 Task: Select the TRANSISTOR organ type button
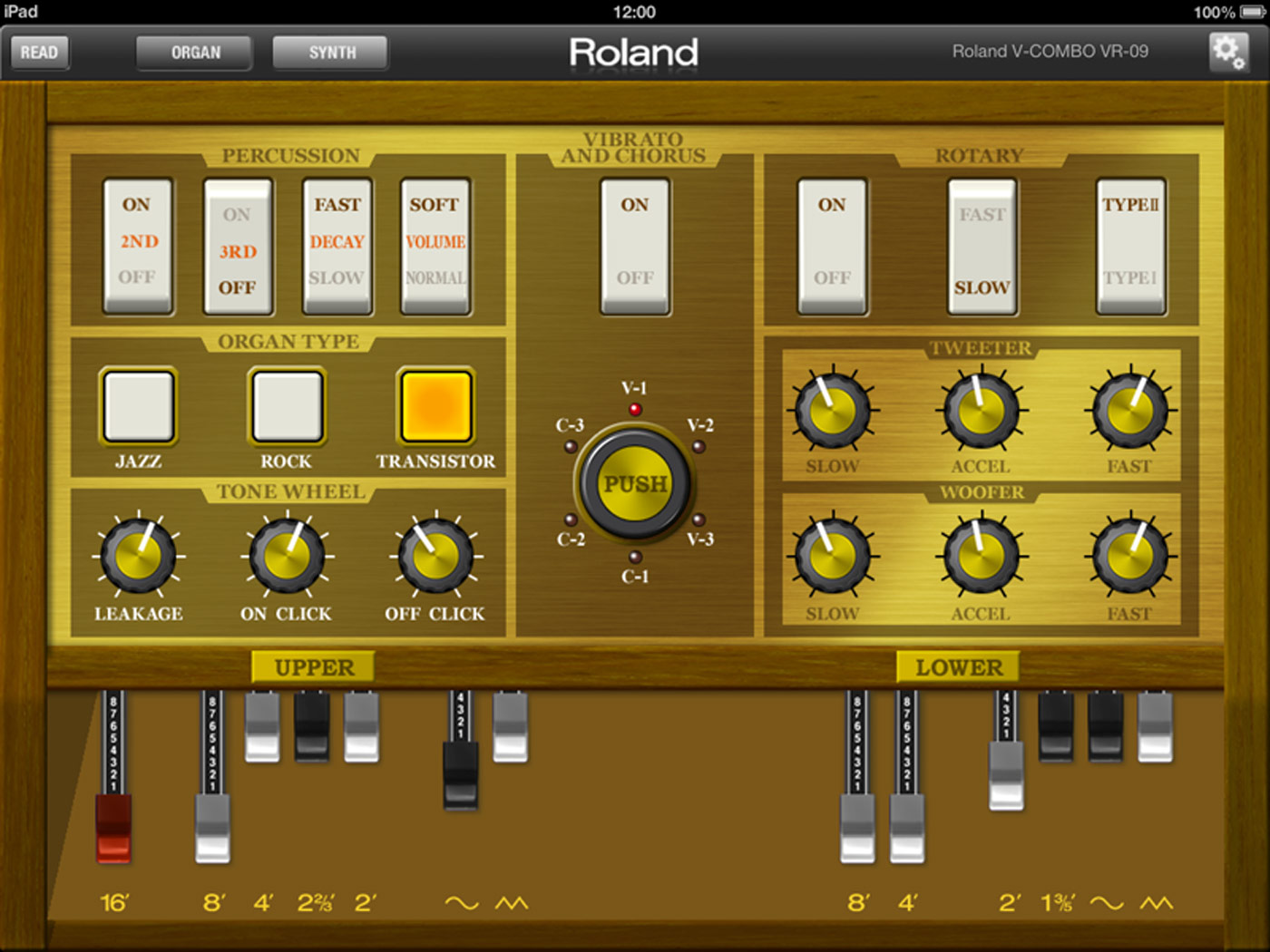tap(436, 405)
